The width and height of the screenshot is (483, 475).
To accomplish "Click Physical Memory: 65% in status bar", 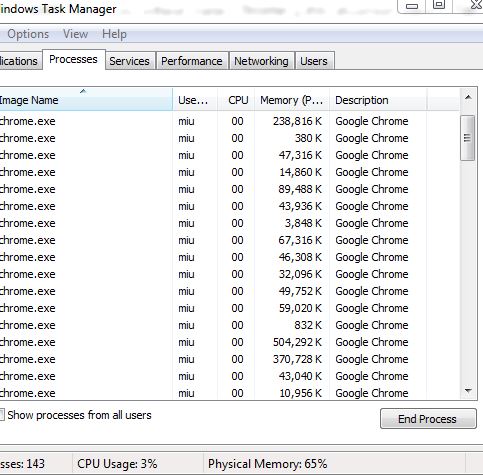I will click(267, 464).
